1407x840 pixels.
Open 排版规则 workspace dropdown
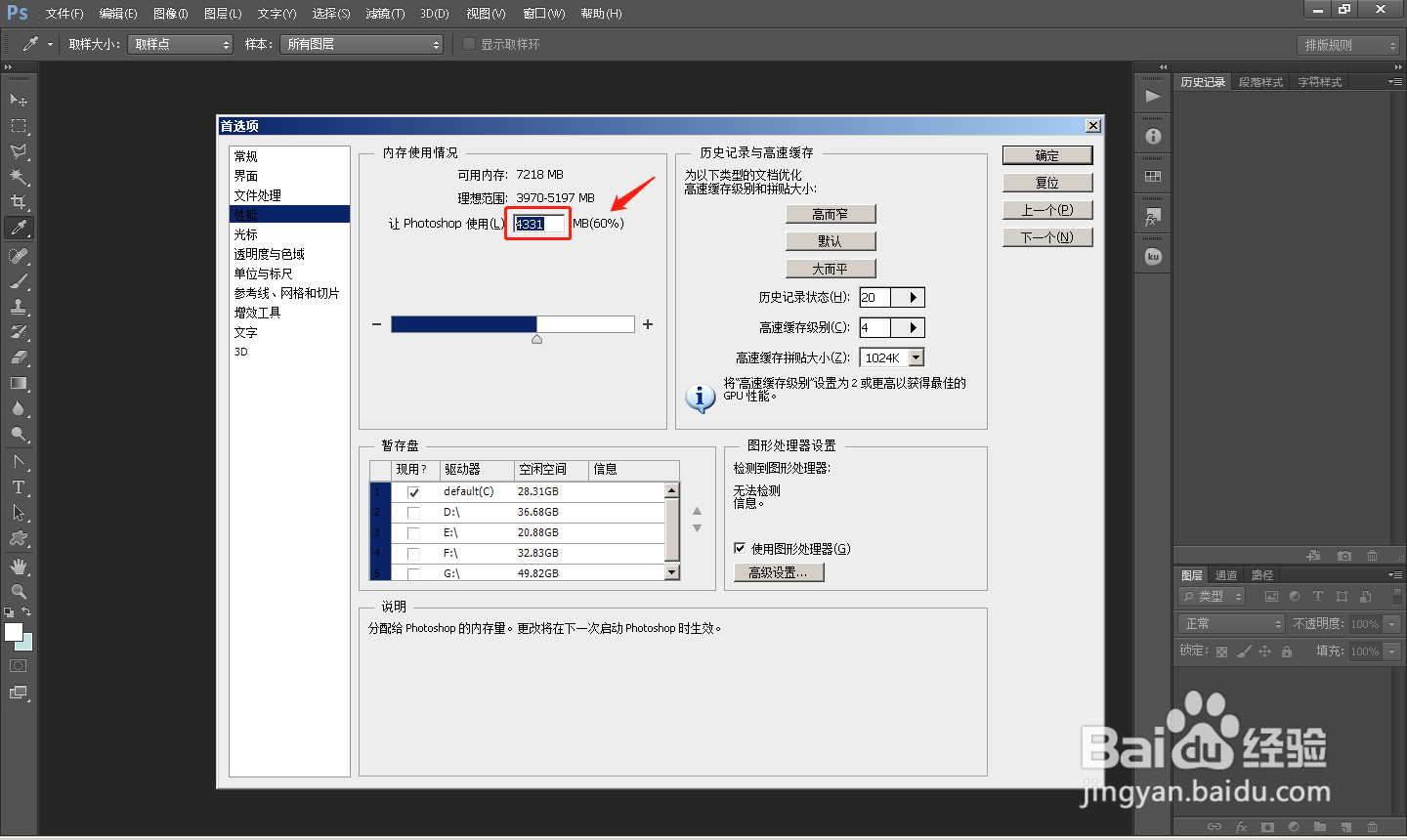tap(1349, 45)
